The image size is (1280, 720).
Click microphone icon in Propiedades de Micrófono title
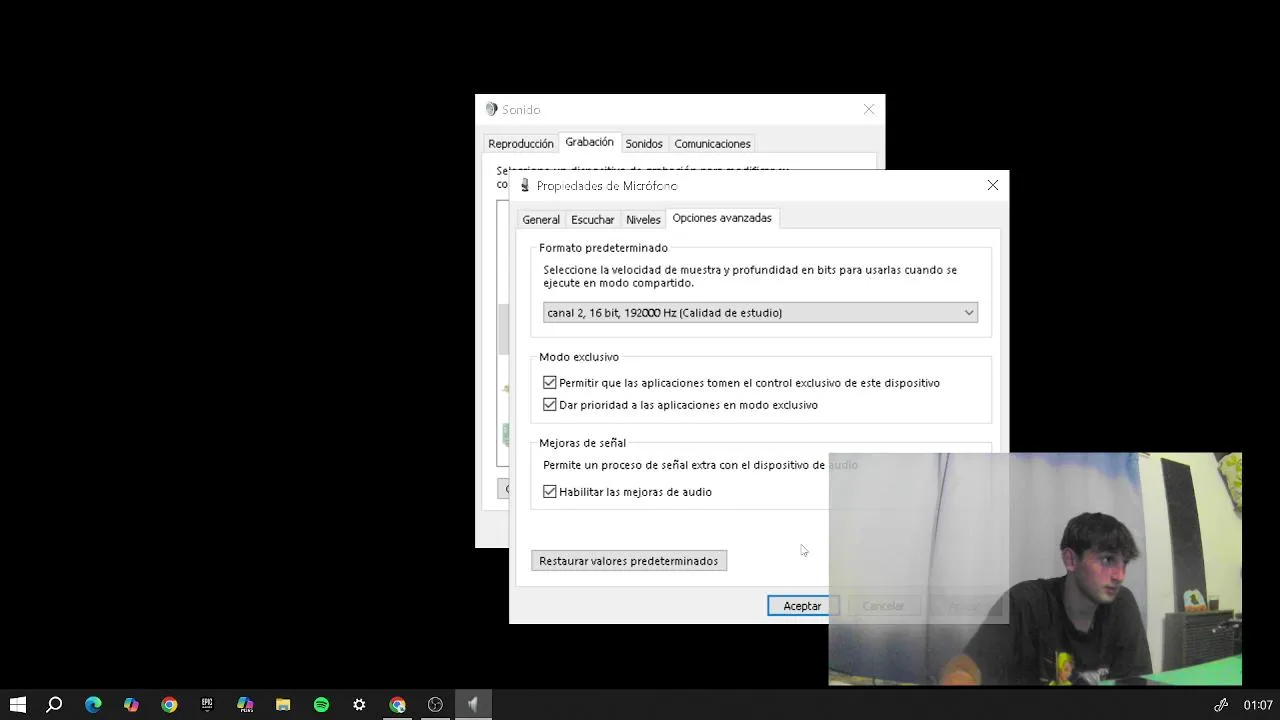click(525, 186)
